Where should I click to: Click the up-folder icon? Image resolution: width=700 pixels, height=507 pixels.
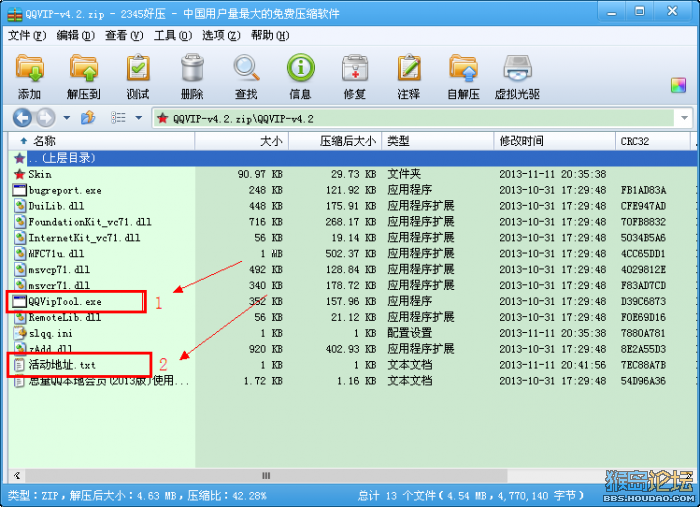88,118
